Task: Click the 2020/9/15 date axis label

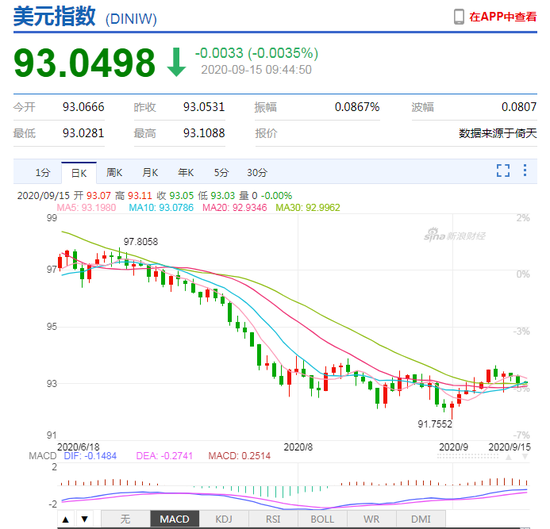Action: 510,447
